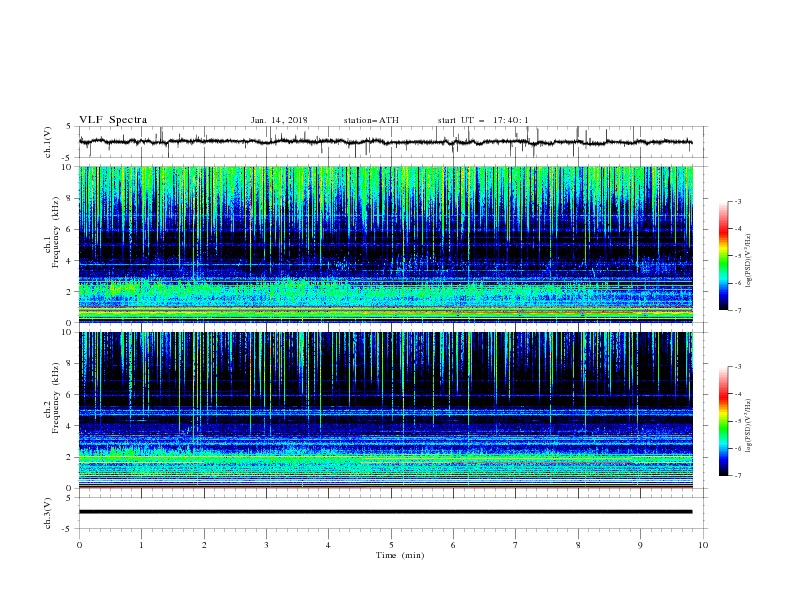Click the time axis tick label "5"

pyautogui.click(x=391, y=545)
